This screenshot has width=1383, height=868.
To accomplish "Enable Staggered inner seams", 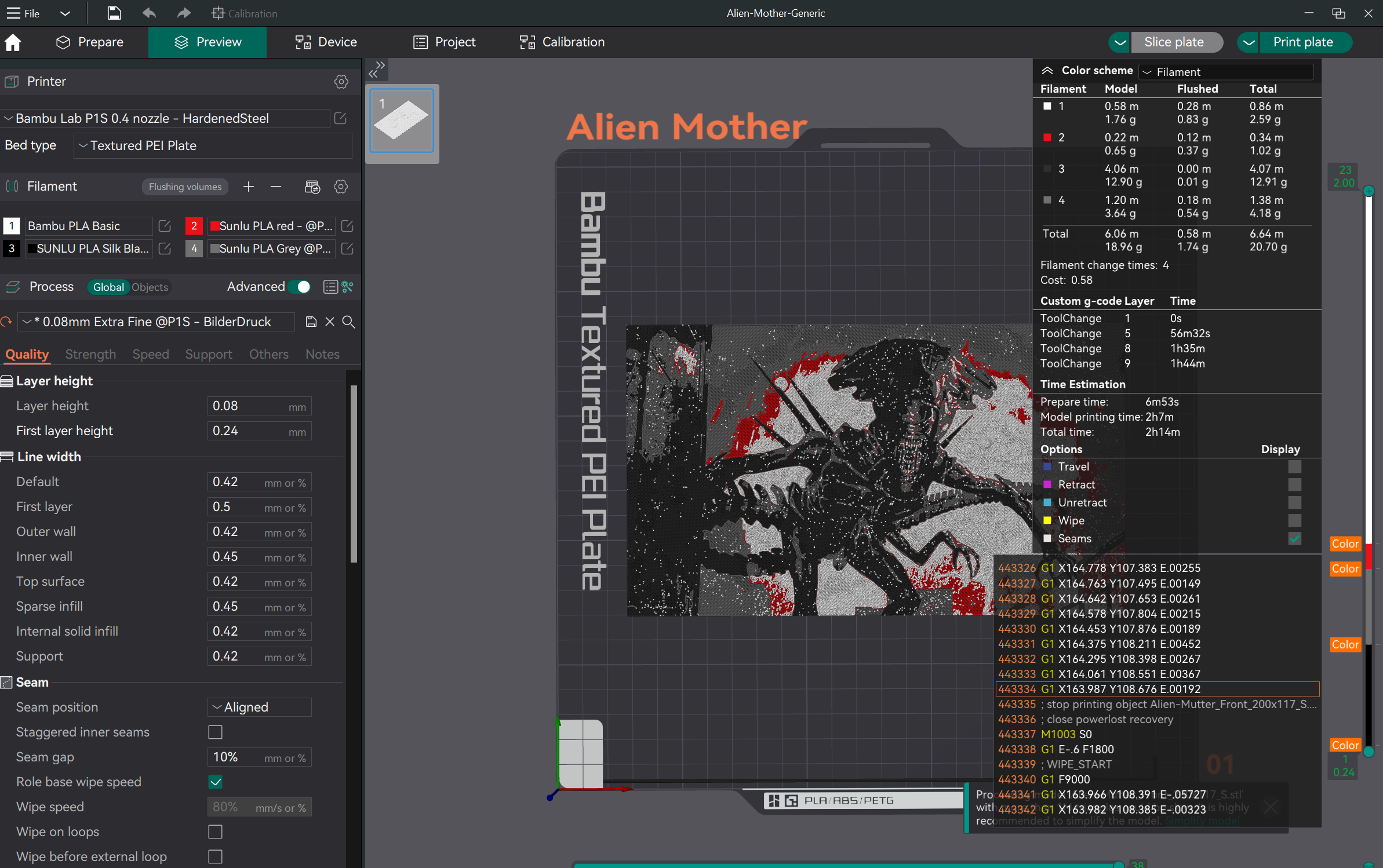I will pyautogui.click(x=215, y=732).
